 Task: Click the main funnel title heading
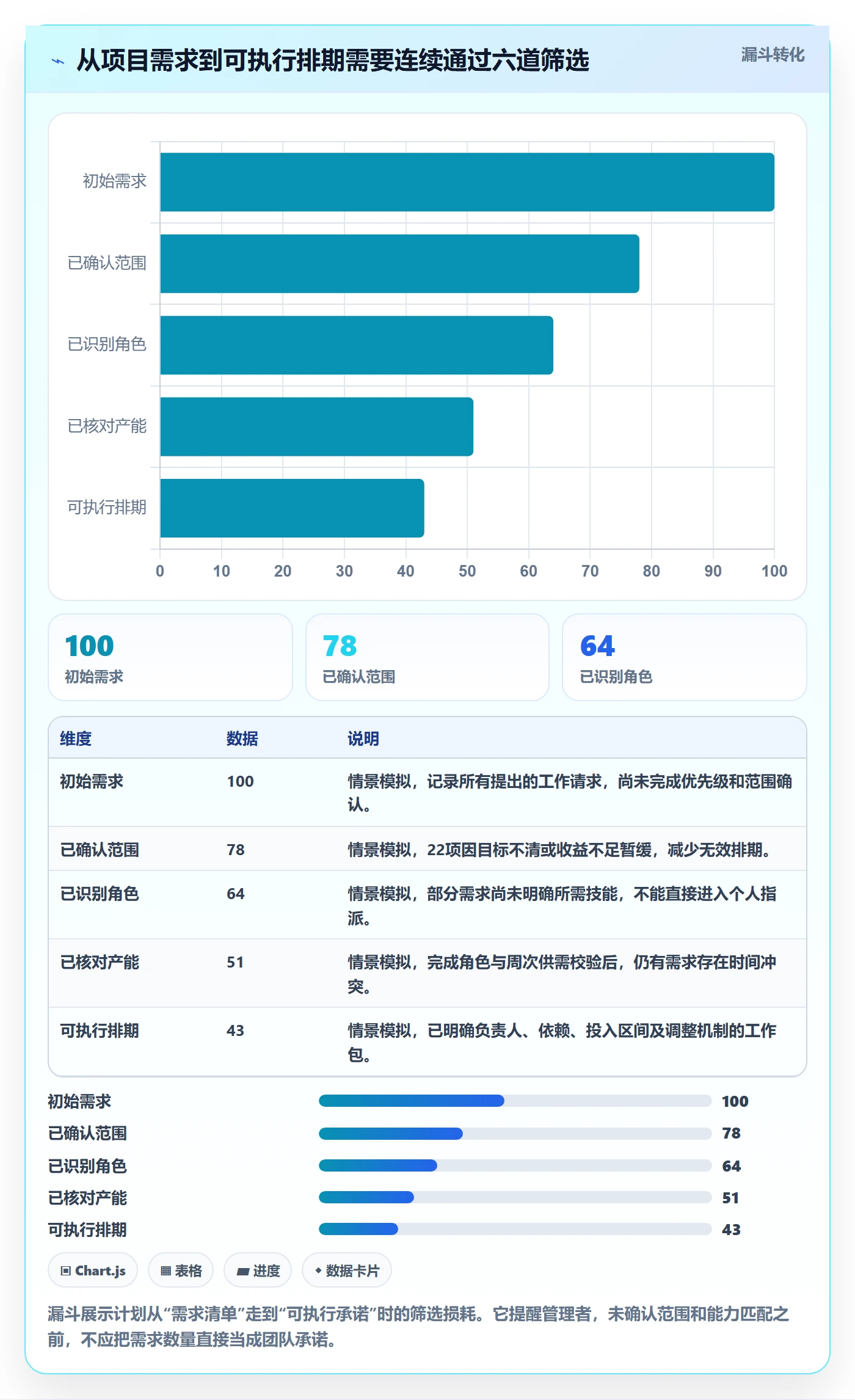point(333,60)
